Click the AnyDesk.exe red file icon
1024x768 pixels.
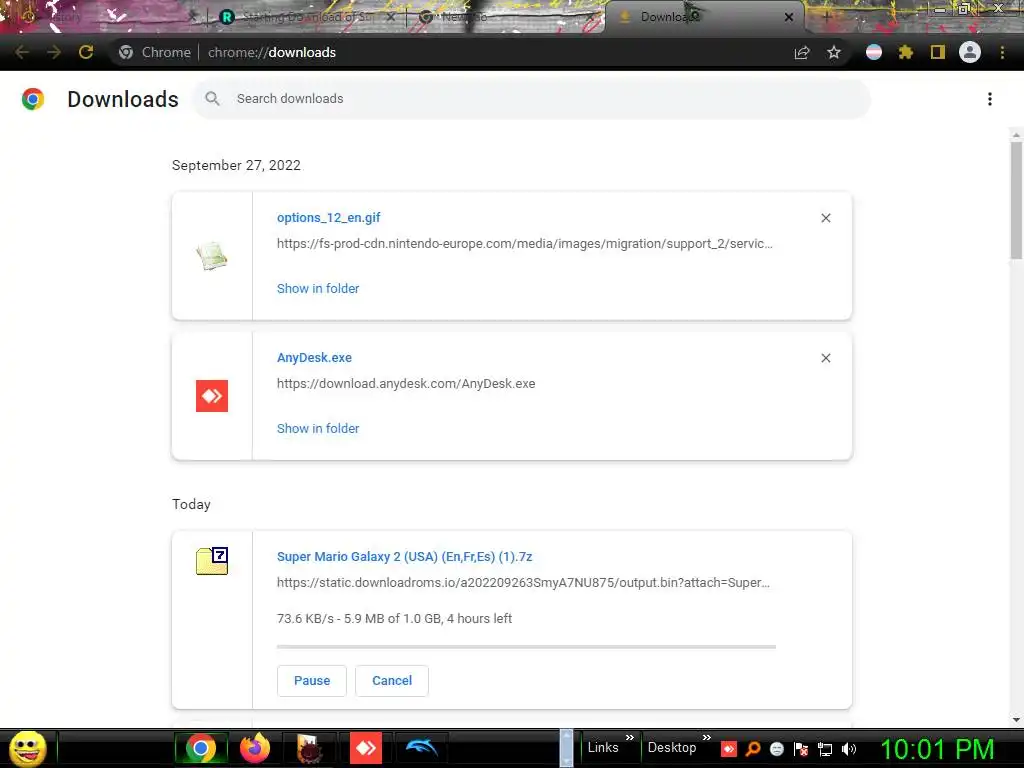point(212,396)
